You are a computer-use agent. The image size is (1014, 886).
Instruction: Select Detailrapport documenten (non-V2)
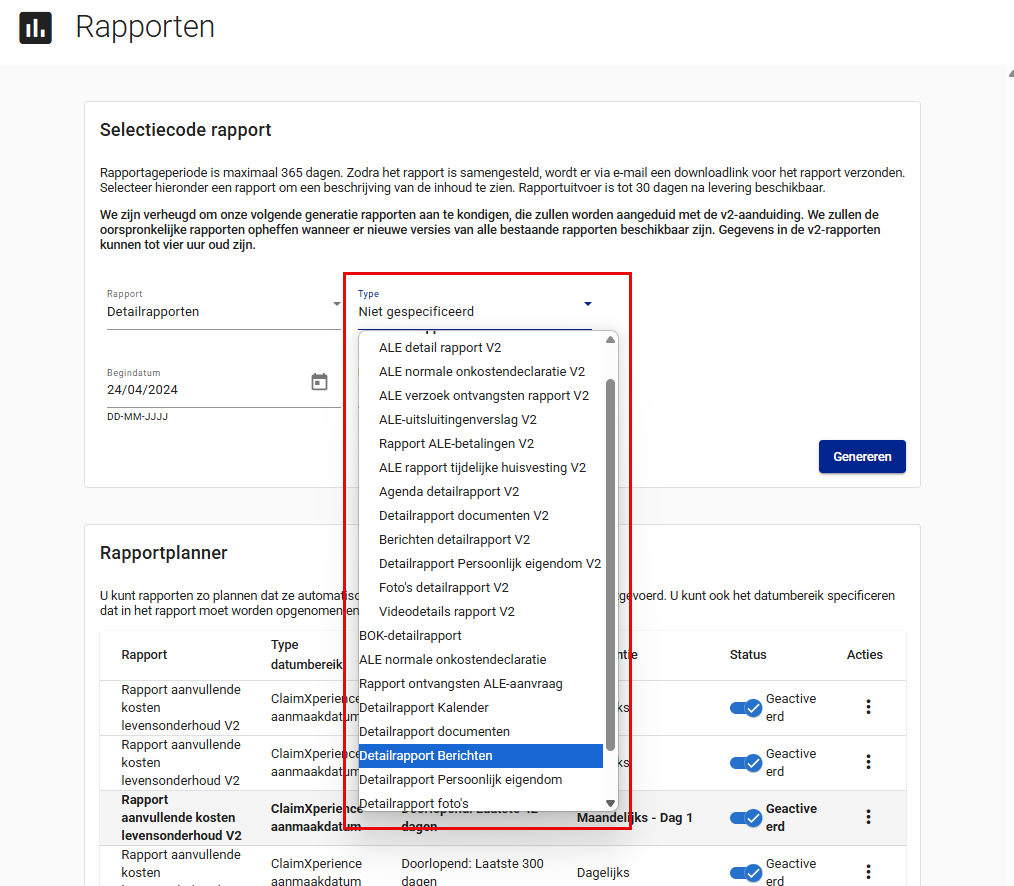pyautogui.click(x=481, y=731)
